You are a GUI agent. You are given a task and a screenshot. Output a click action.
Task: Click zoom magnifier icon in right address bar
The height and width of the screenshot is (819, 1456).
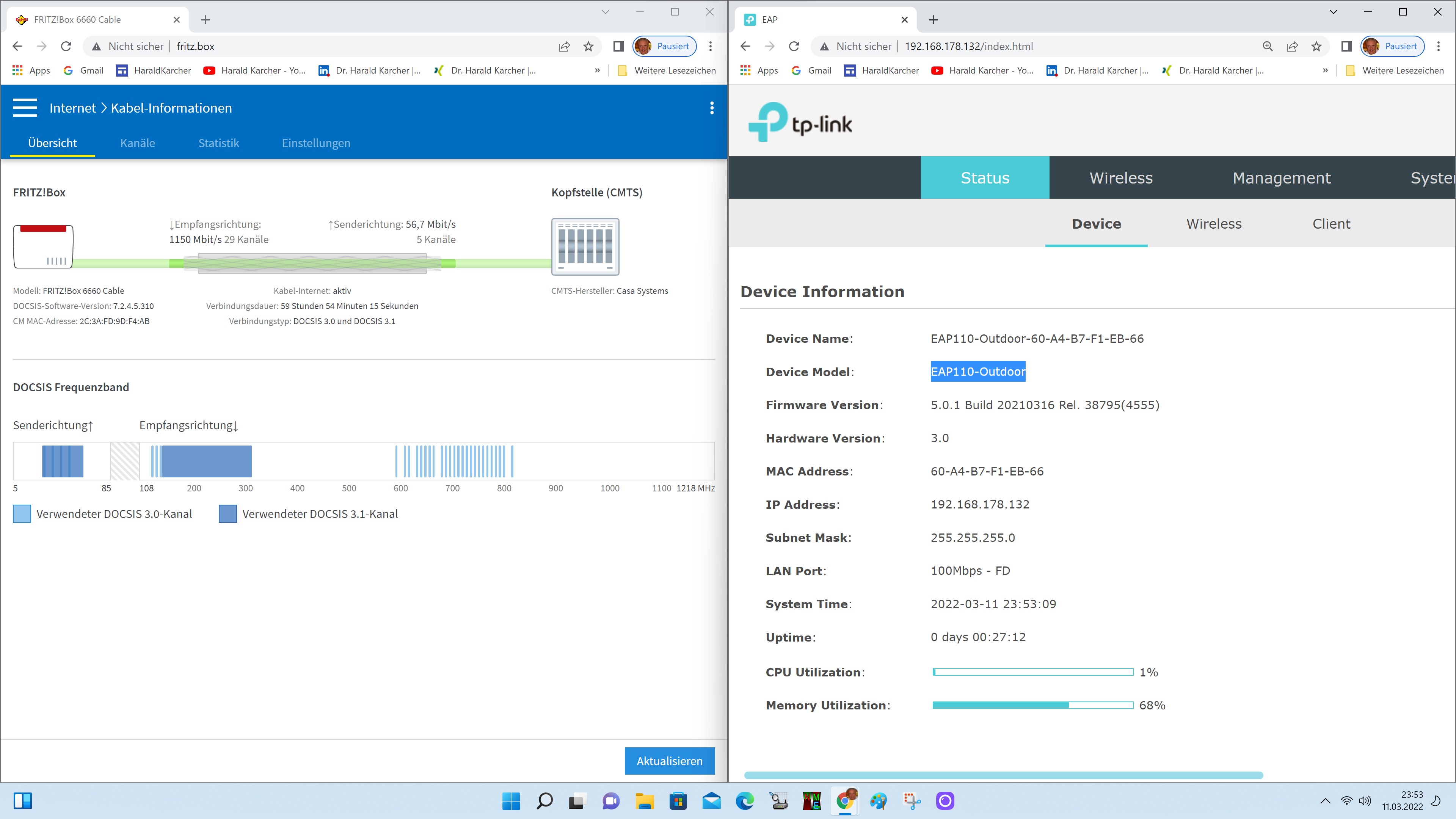point(1268,46)
